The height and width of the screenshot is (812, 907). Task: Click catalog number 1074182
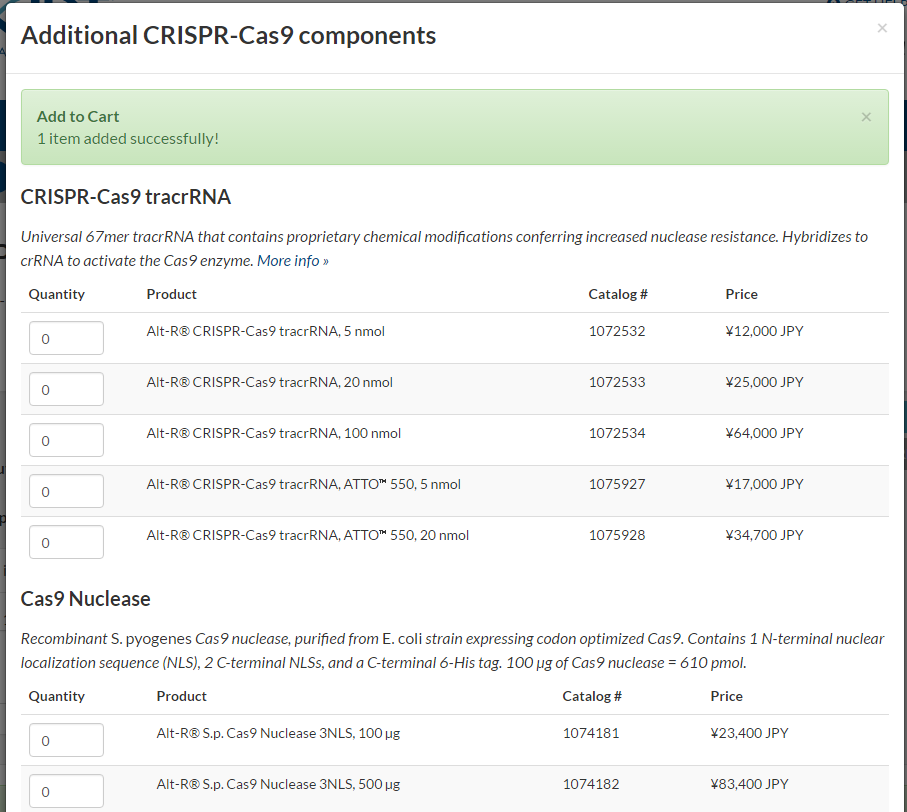pos(591,784)
